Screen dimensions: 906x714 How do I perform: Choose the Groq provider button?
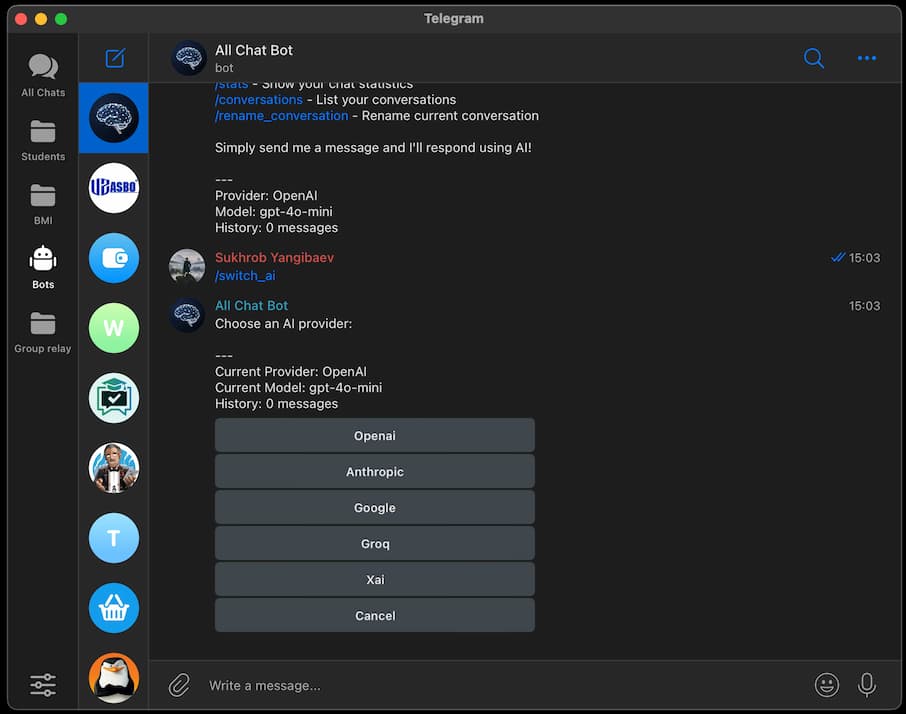(x=374, y=544)
